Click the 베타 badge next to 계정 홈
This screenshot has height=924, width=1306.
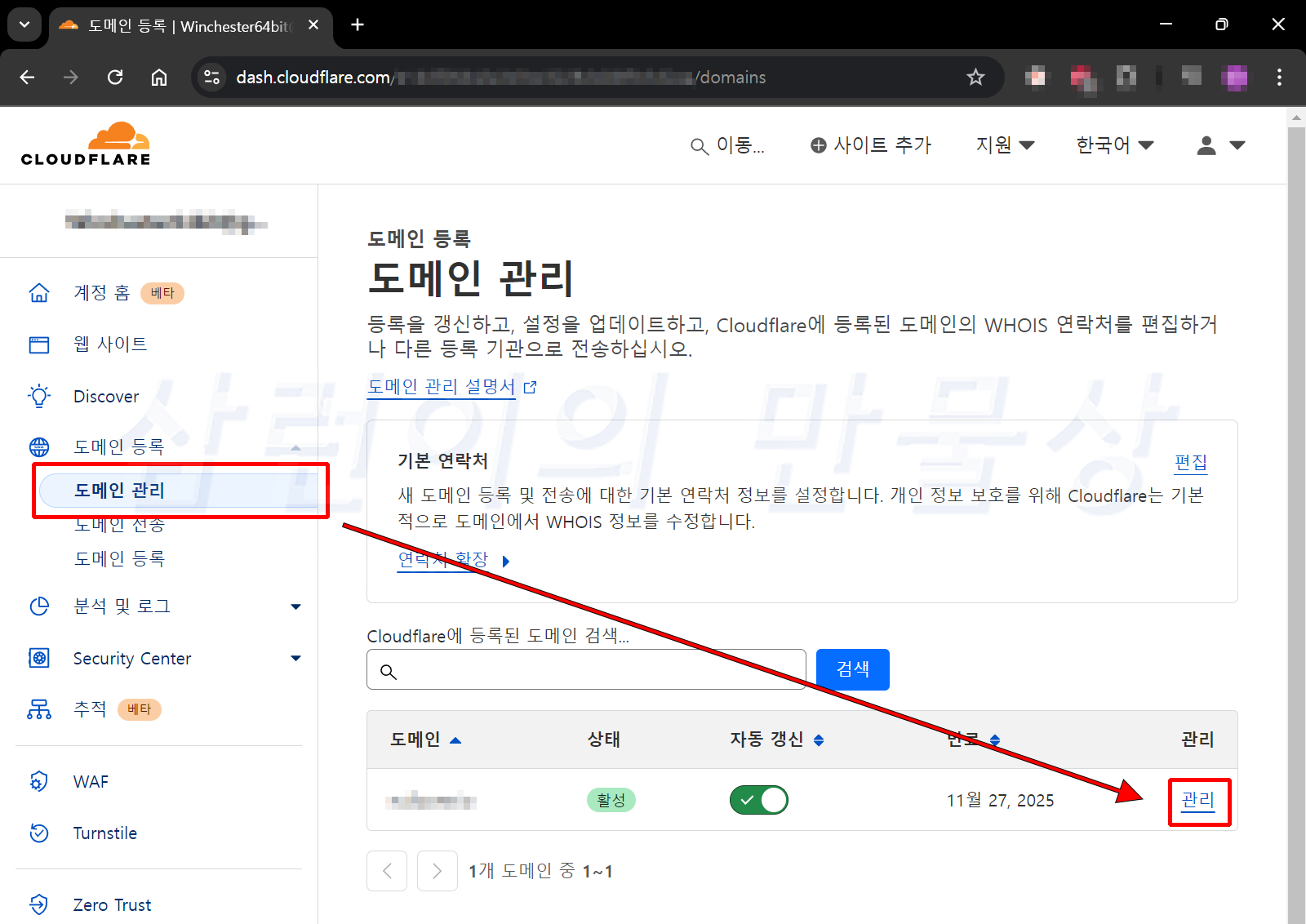[162, 293]
